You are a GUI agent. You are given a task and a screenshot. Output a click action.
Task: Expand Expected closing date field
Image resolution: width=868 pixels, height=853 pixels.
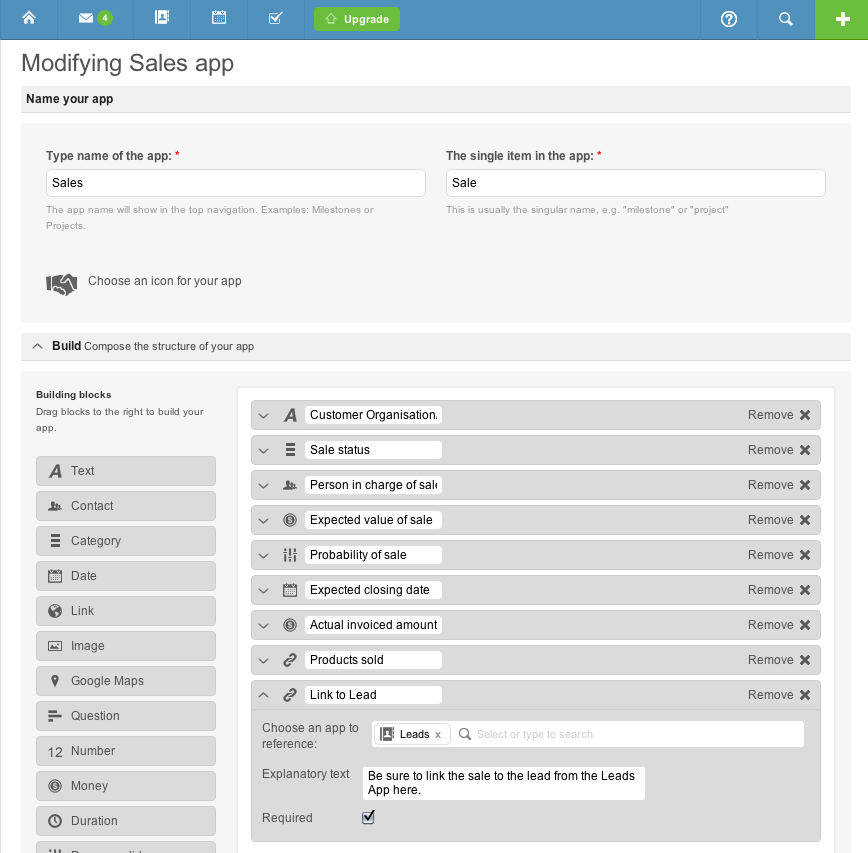(264, 591)
